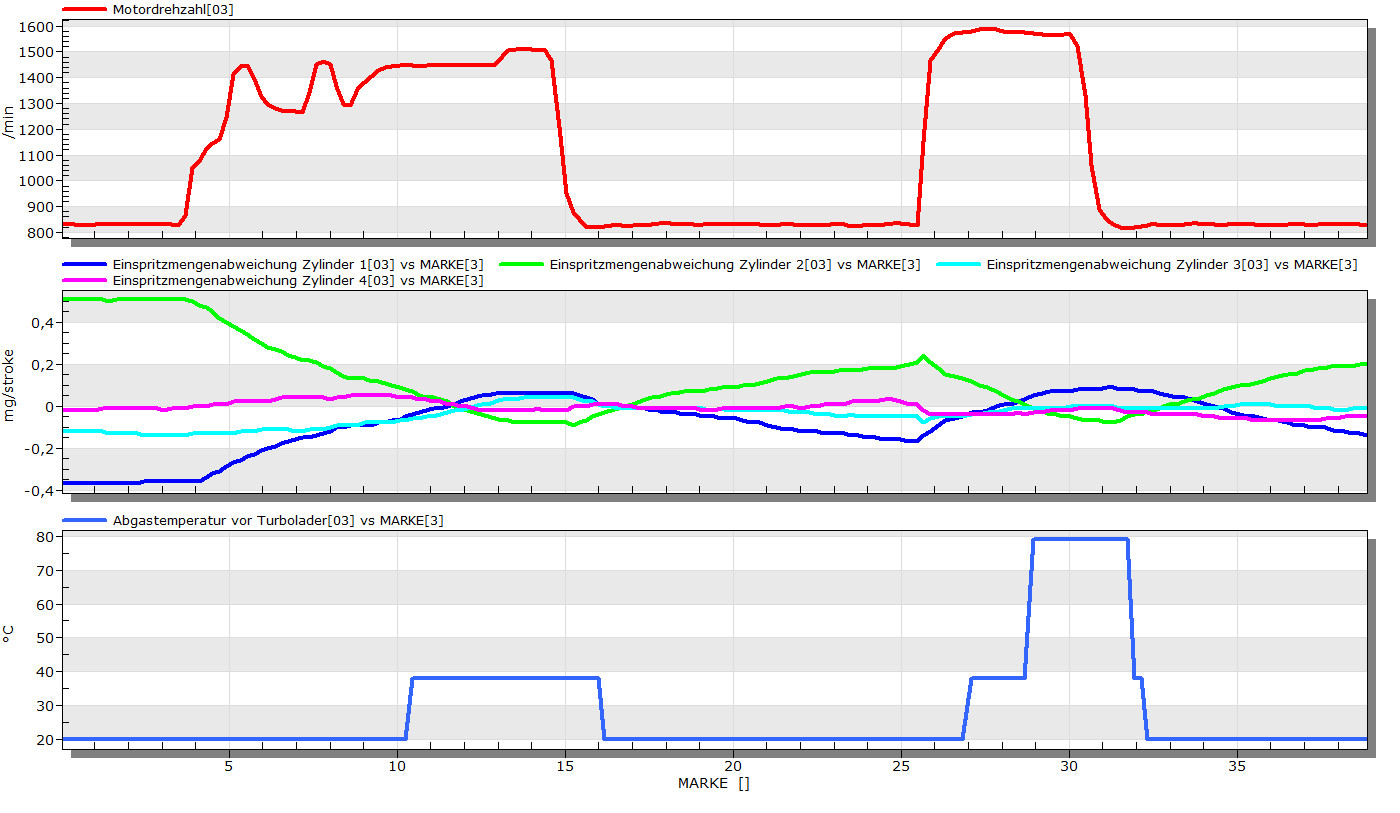This screenshot has width=1400, height=813.
Task: Click the 35 tick on the MARKE axis
Action: (x=1238, y=764)
